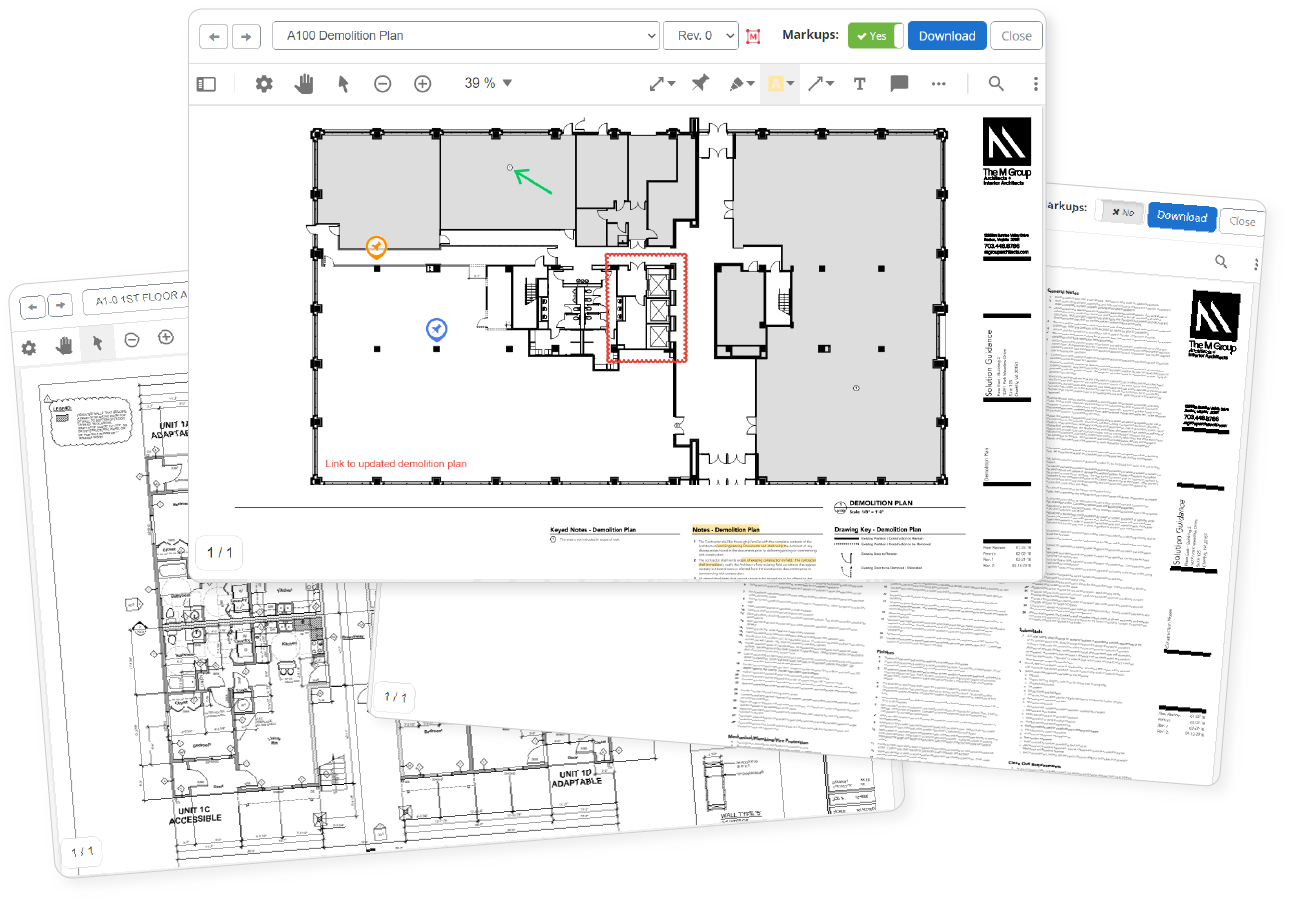
Task: Click 1 / 1 page indicator in notes window
Action: click(396, 696)
